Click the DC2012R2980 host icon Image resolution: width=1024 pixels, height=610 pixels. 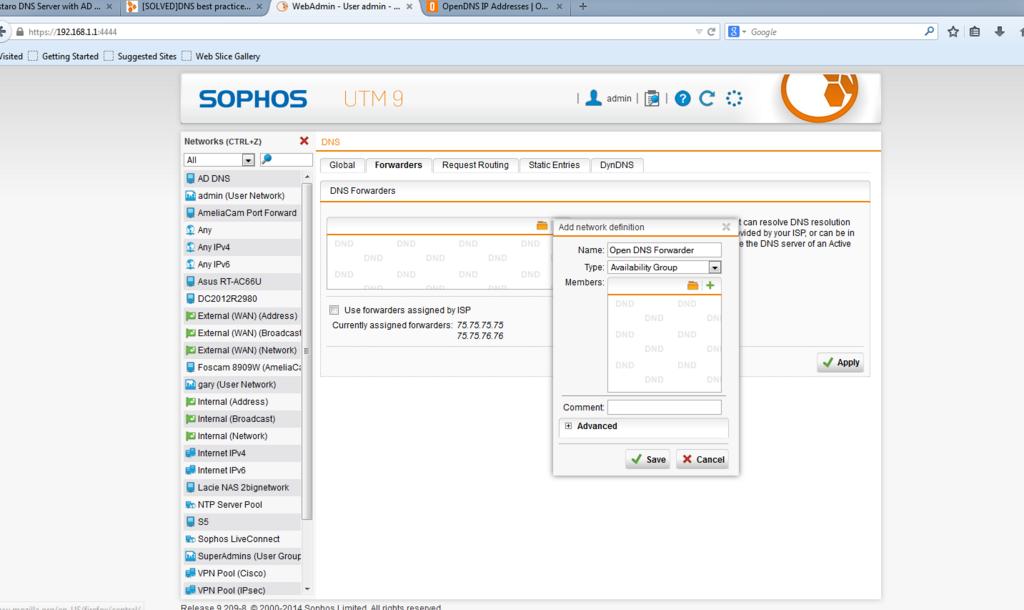(190, 298)
